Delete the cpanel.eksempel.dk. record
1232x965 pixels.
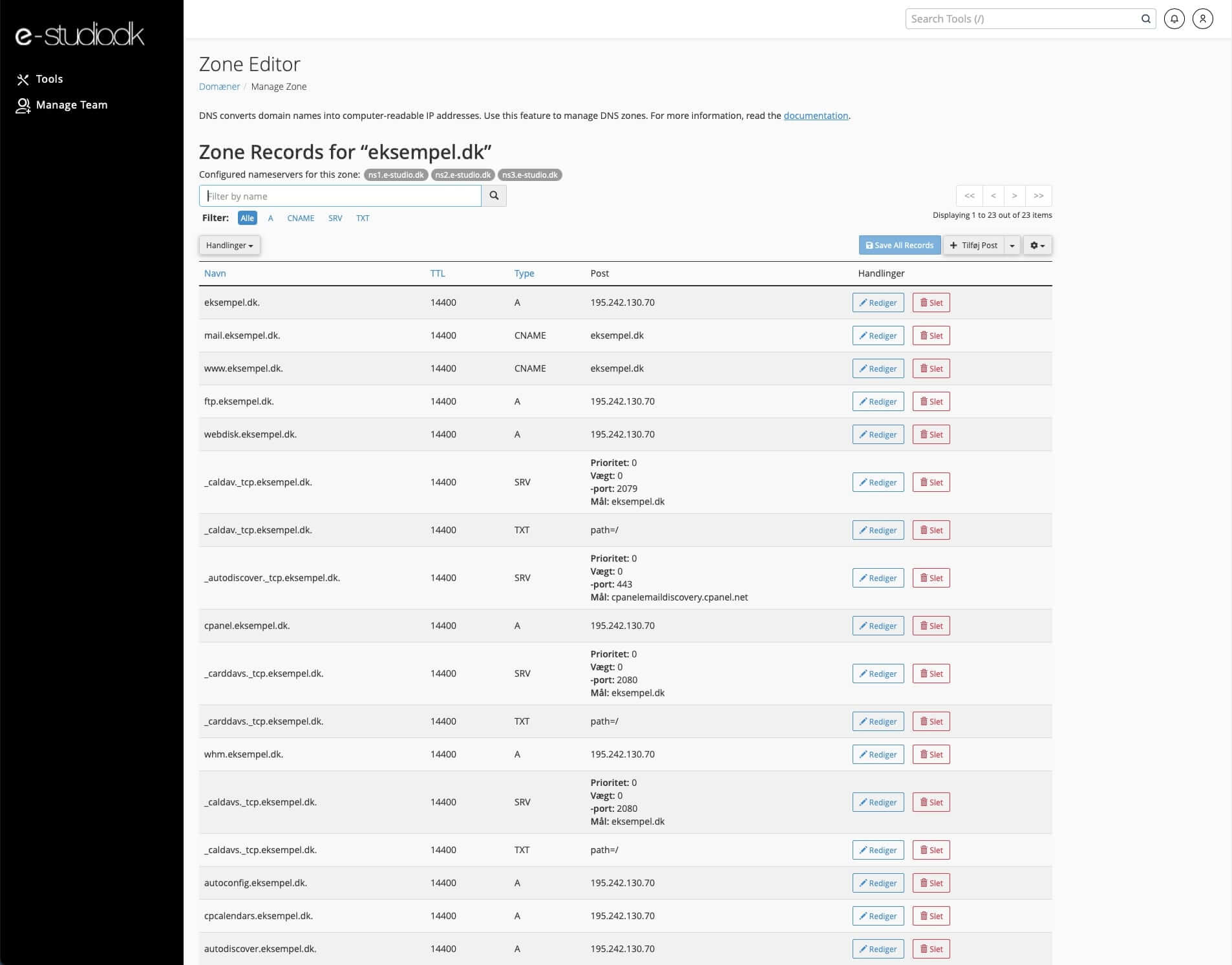tap(931, 626)
